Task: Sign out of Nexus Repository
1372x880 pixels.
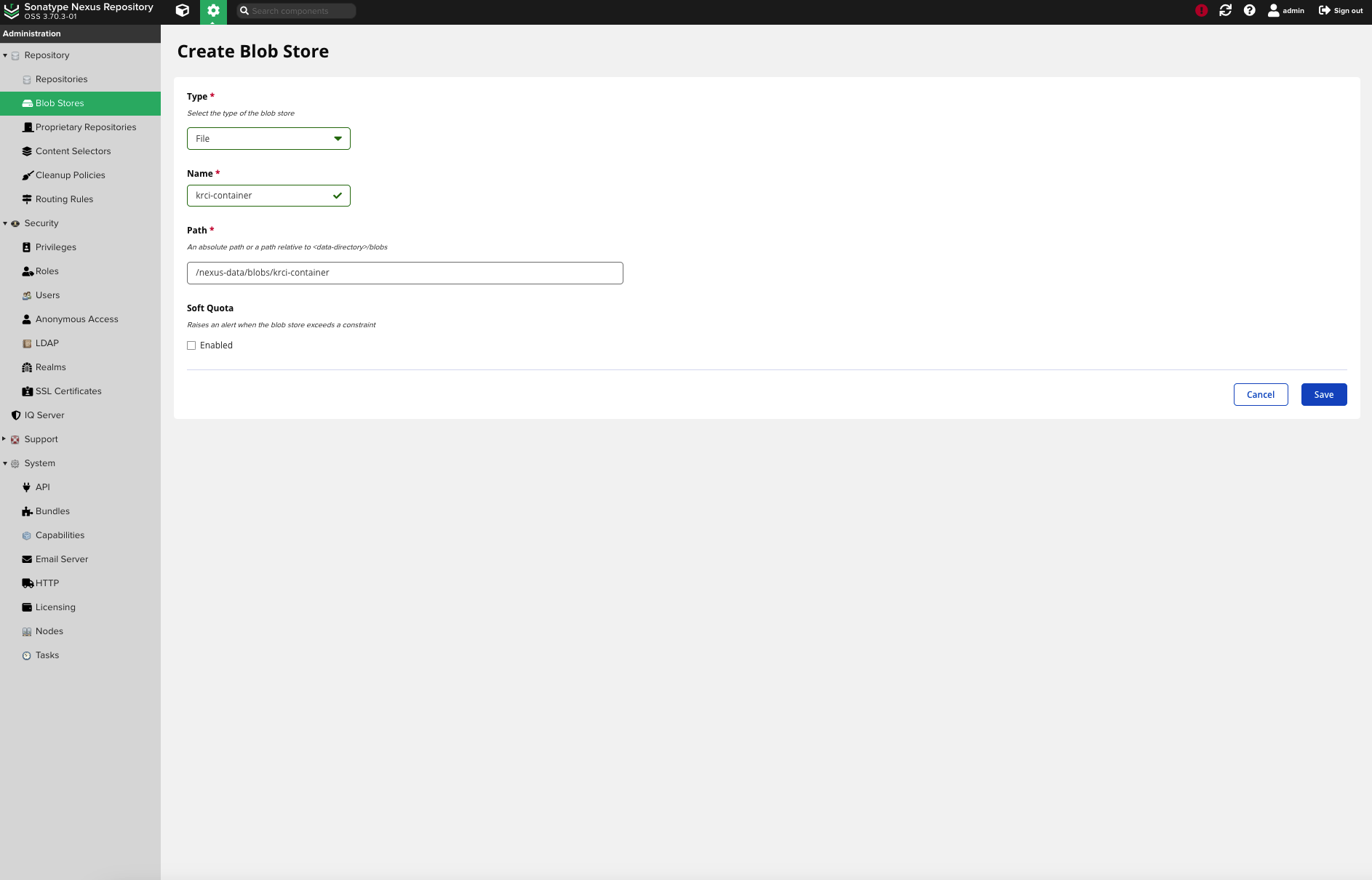Action: coord(1341,10)
